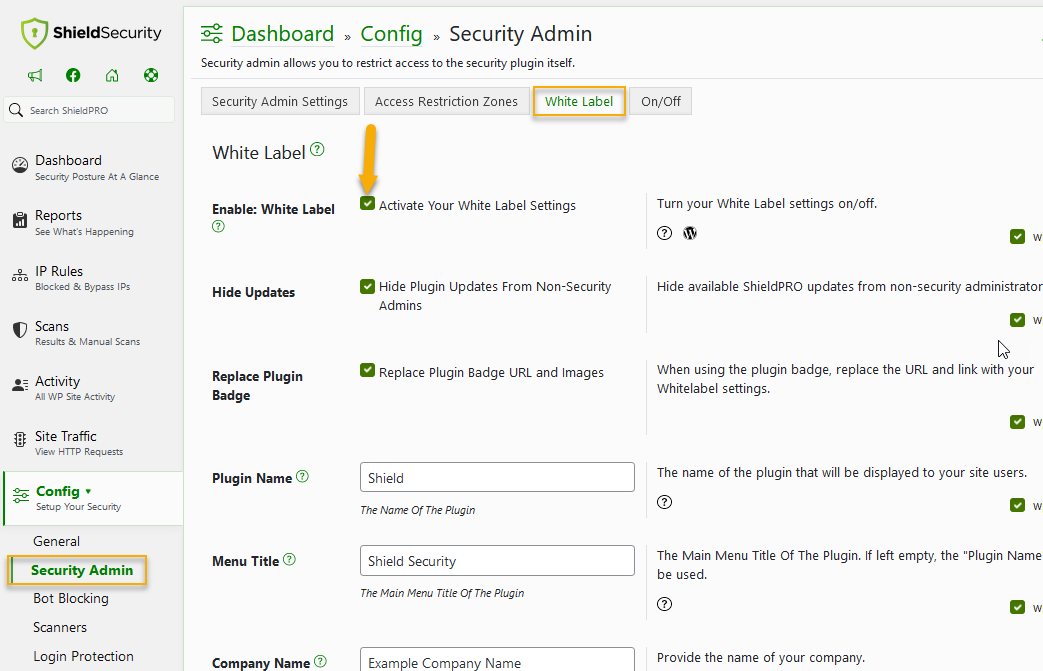Focus the Search ShieldPRO field
The height and width of the screenshot is (671, 1043).
[x=90, y=110]
